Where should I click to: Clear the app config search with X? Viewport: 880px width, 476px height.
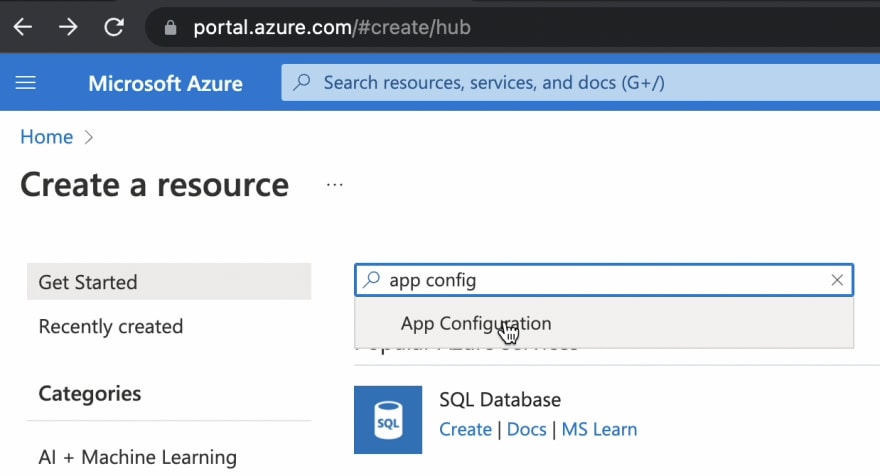click(x=837, y=280)
